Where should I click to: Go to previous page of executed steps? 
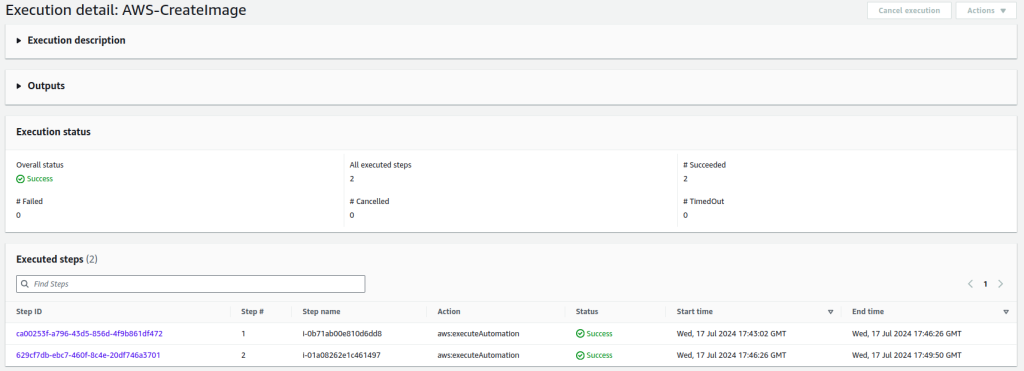pyautogui.click(x=970, y=284)
